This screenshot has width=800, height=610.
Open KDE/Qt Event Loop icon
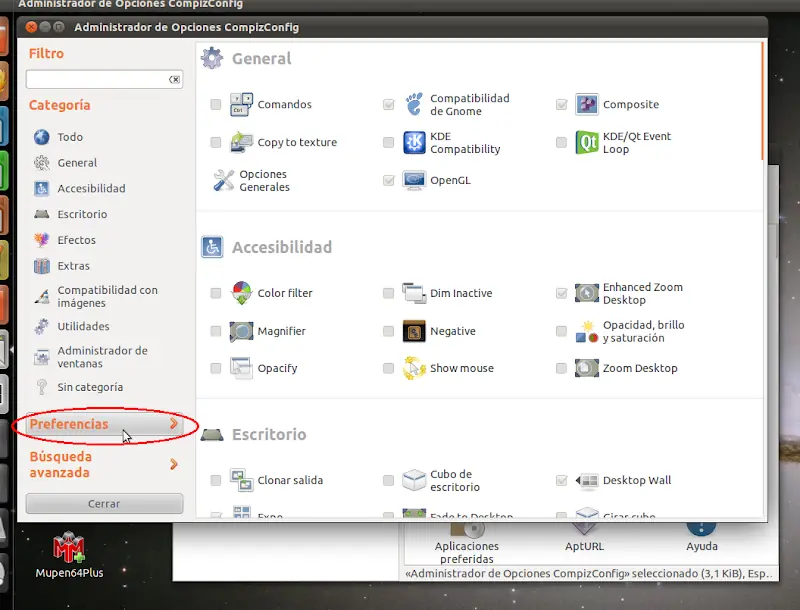pos(587,142)
